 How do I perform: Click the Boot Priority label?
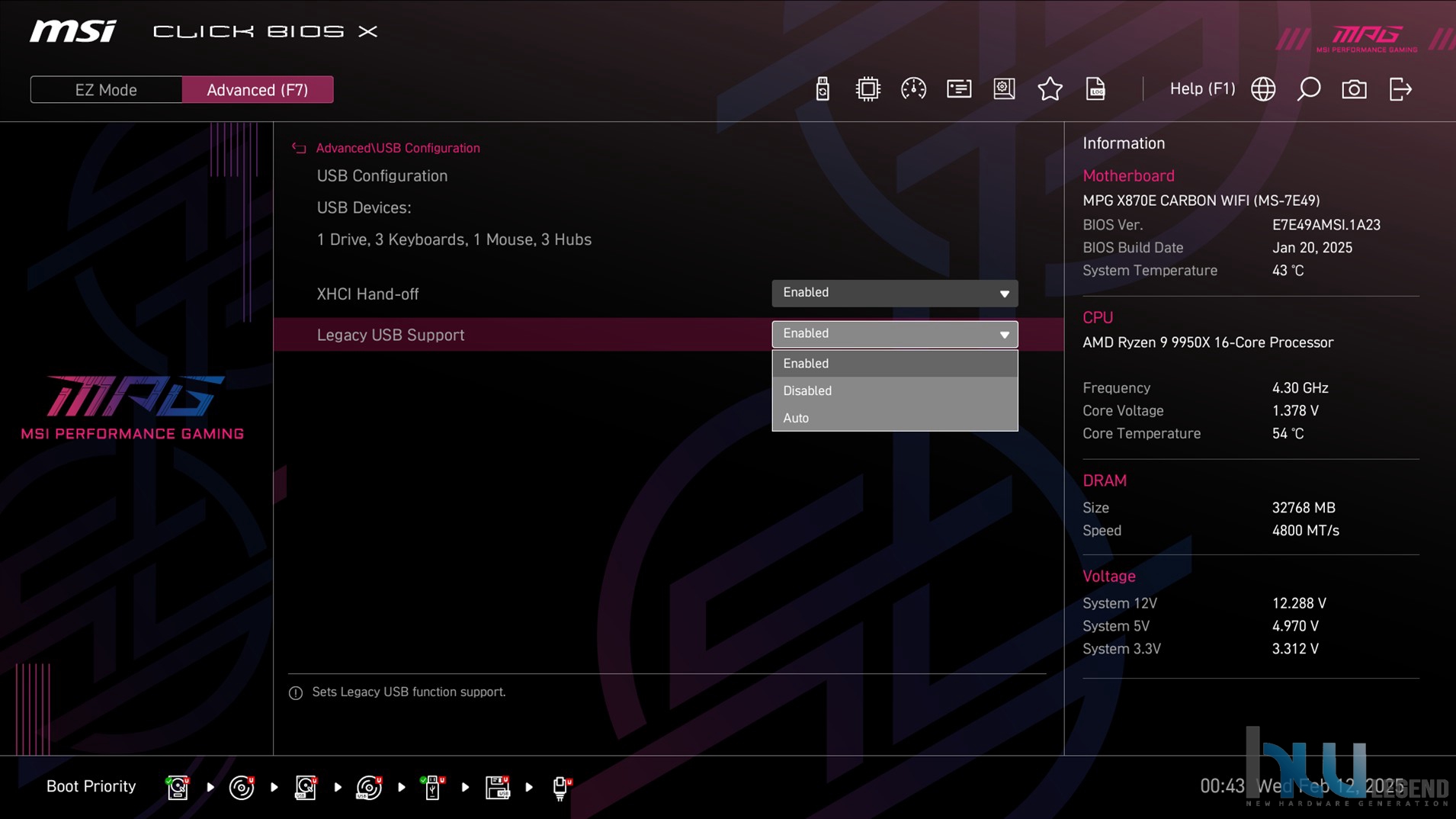(91, 786)
